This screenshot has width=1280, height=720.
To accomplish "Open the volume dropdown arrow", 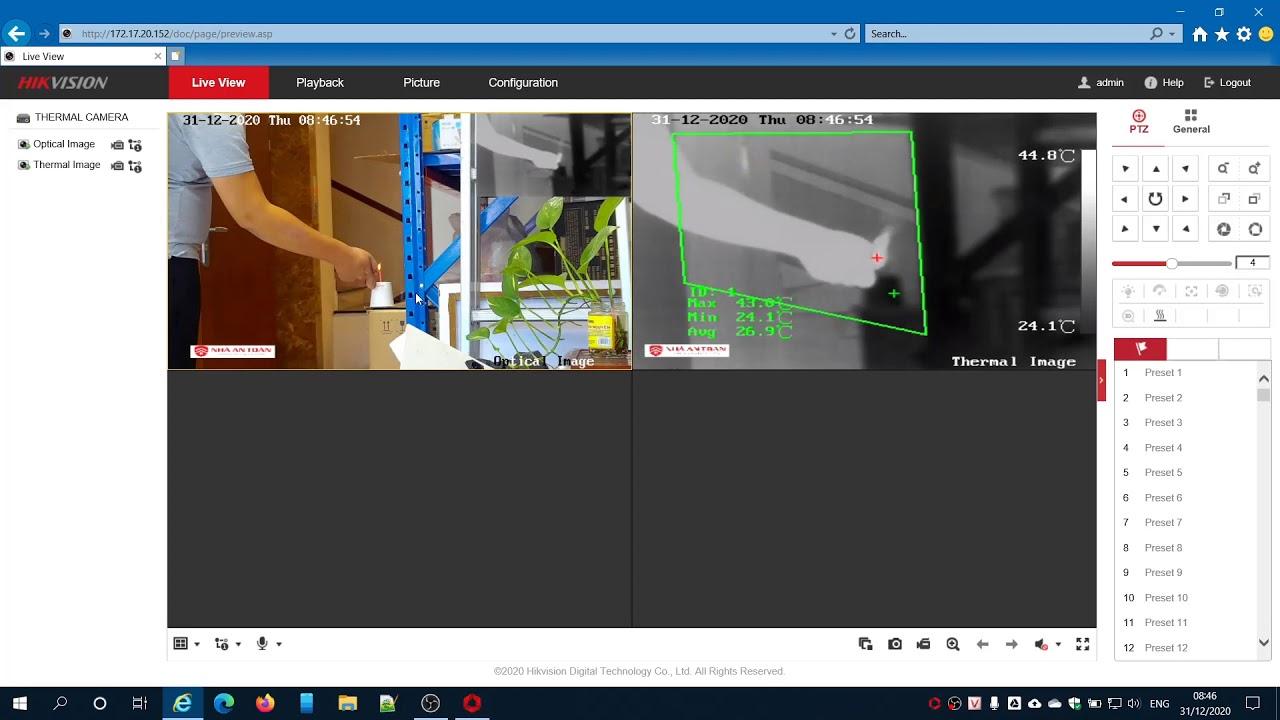I will pyautogui.click(x=1058, y=645).
